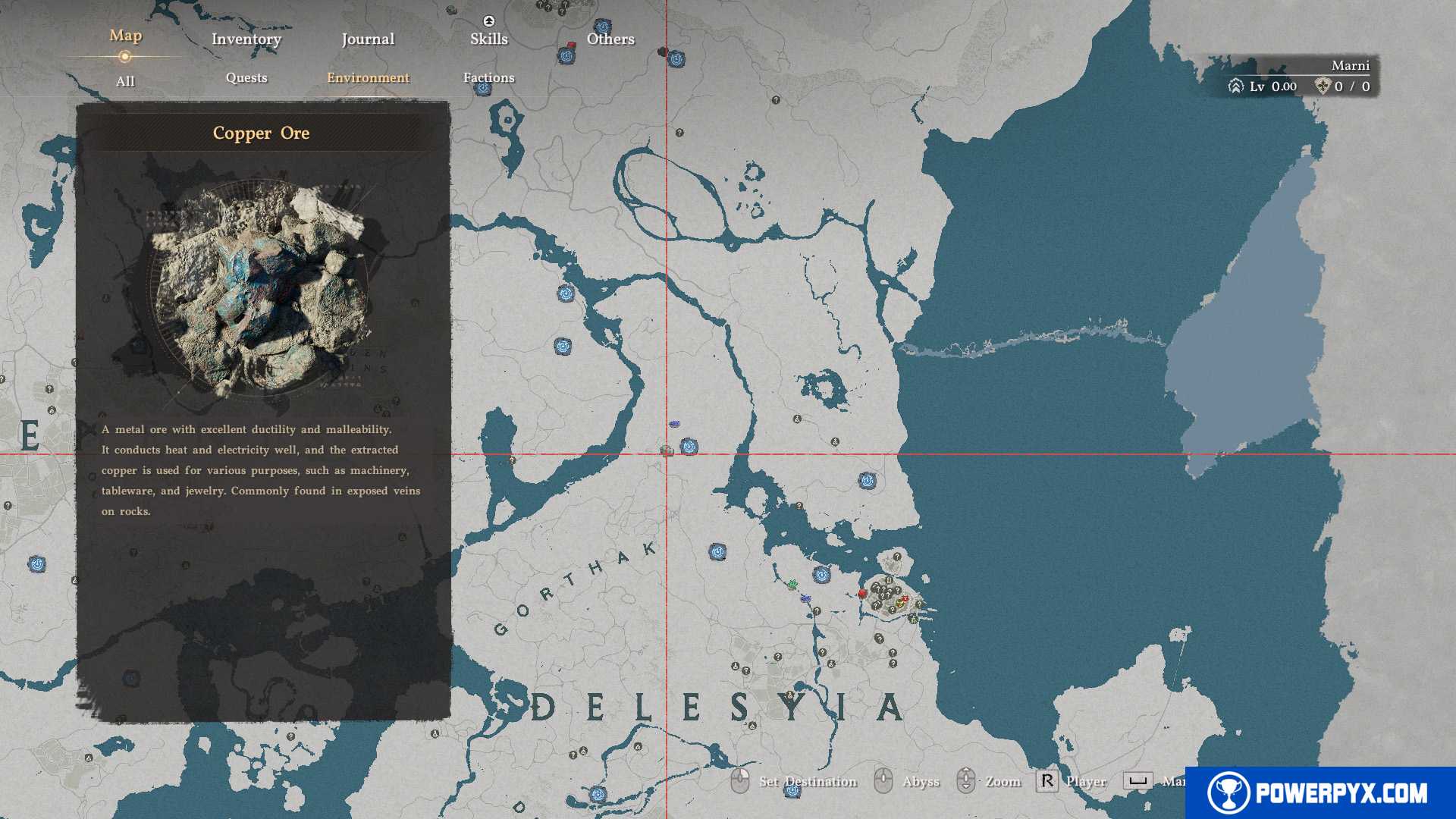The image size is (1456, 819).
Task: Open the Inventory tab
Action: point(246,39)
